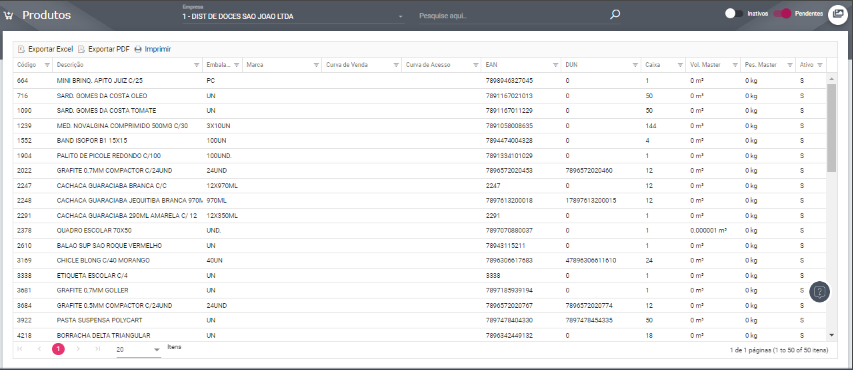Select row SARD. GOMES DA COSTA OLEO

click(x=420, y=96)
